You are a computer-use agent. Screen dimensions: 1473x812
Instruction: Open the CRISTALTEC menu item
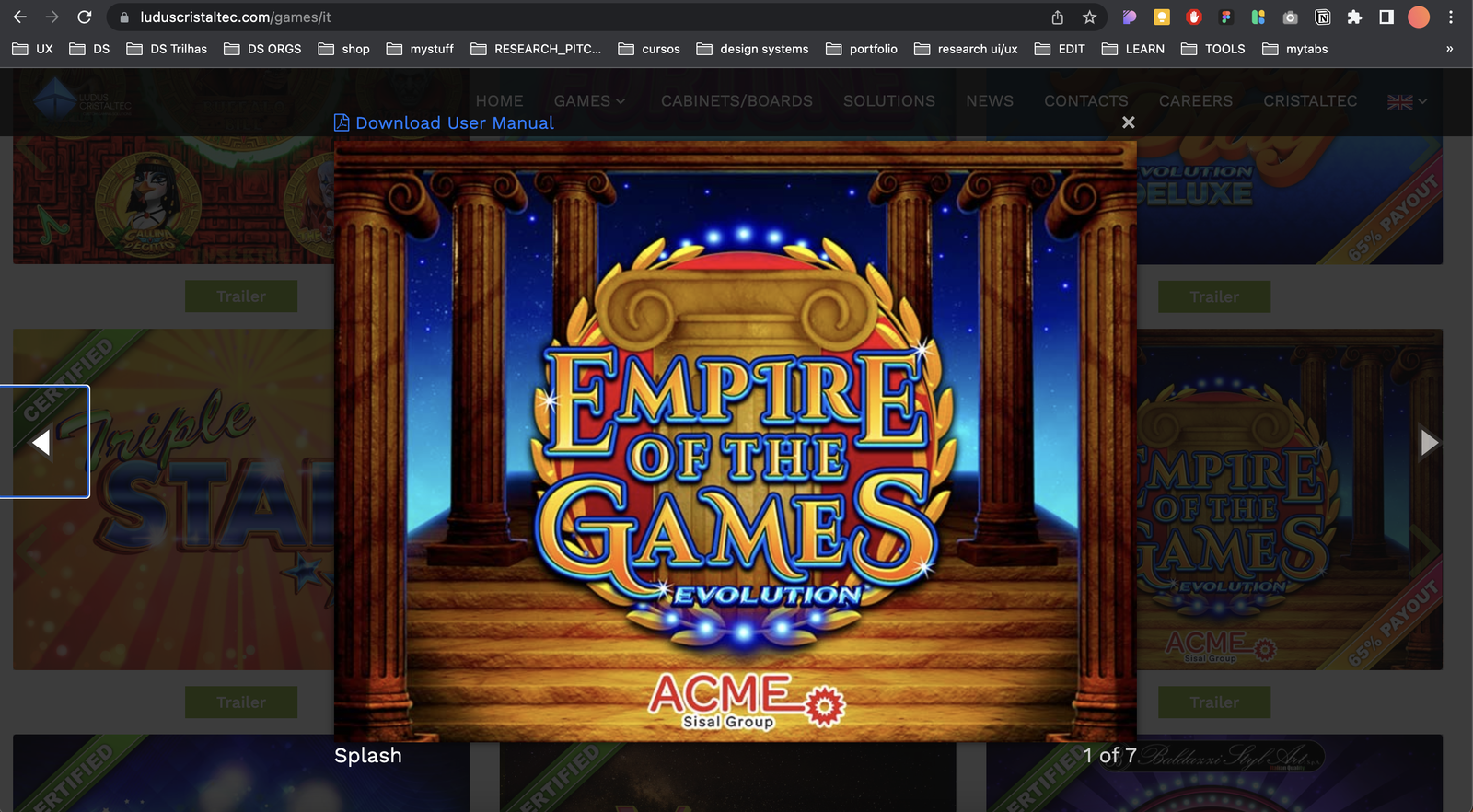[1310, 101]
